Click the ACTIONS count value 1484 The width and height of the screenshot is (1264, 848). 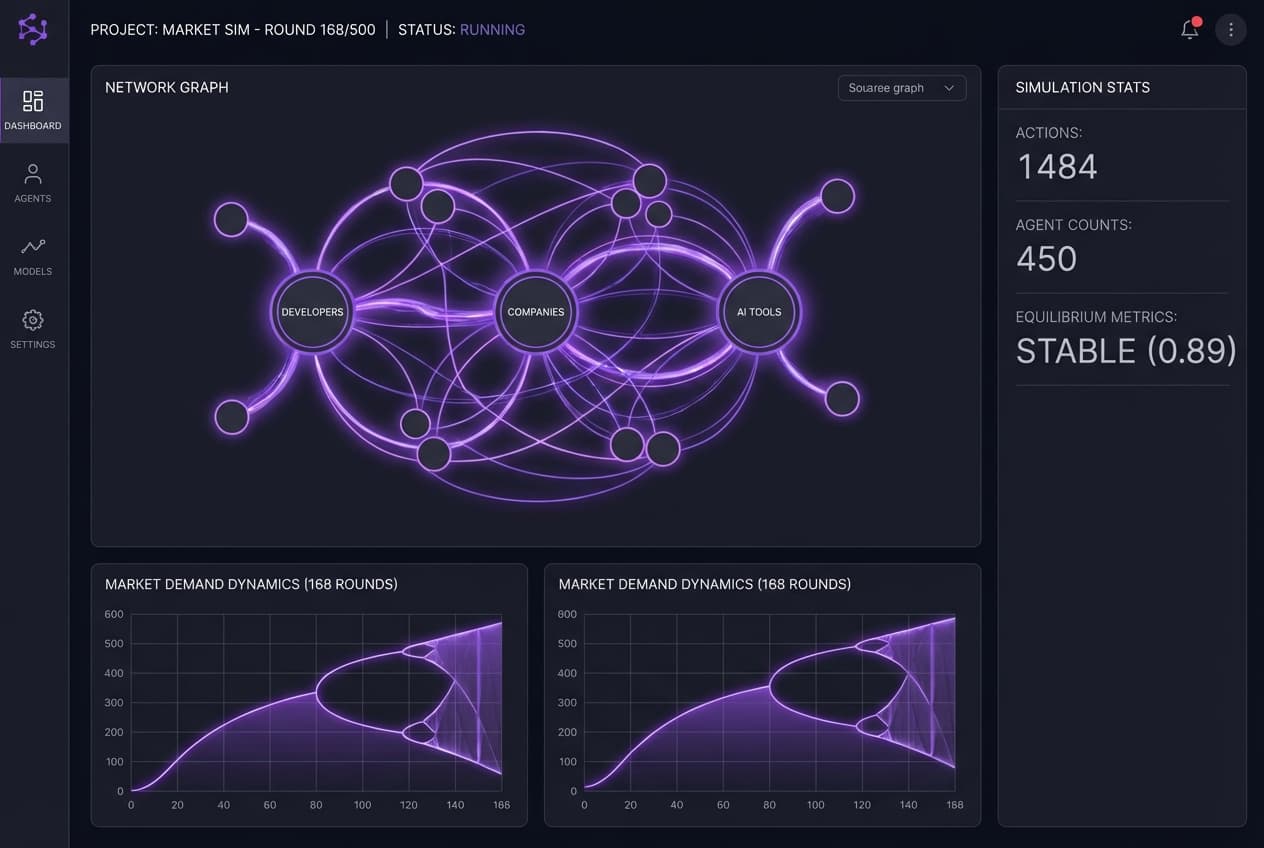click(x=1056, y=166)
